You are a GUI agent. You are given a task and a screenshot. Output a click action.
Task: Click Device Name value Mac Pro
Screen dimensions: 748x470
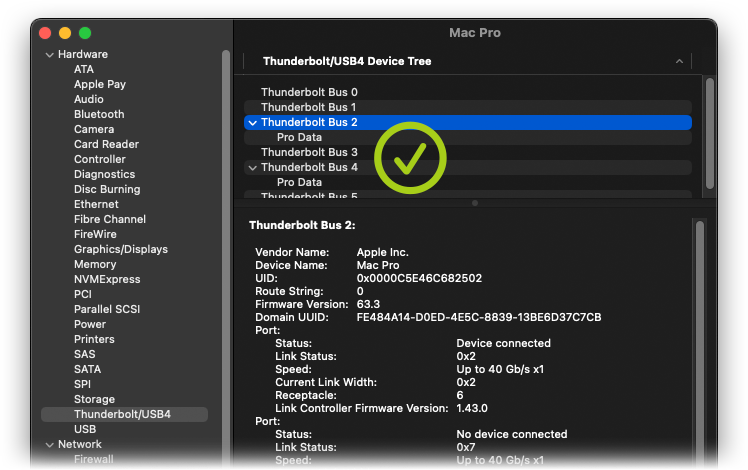tap(378, 265)
